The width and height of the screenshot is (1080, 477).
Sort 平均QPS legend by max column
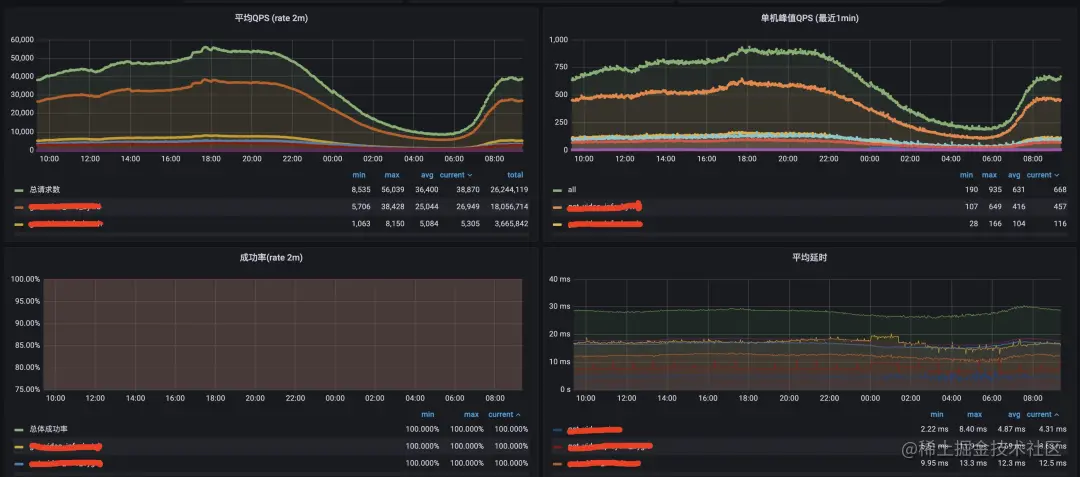click(x=392, y=175)
